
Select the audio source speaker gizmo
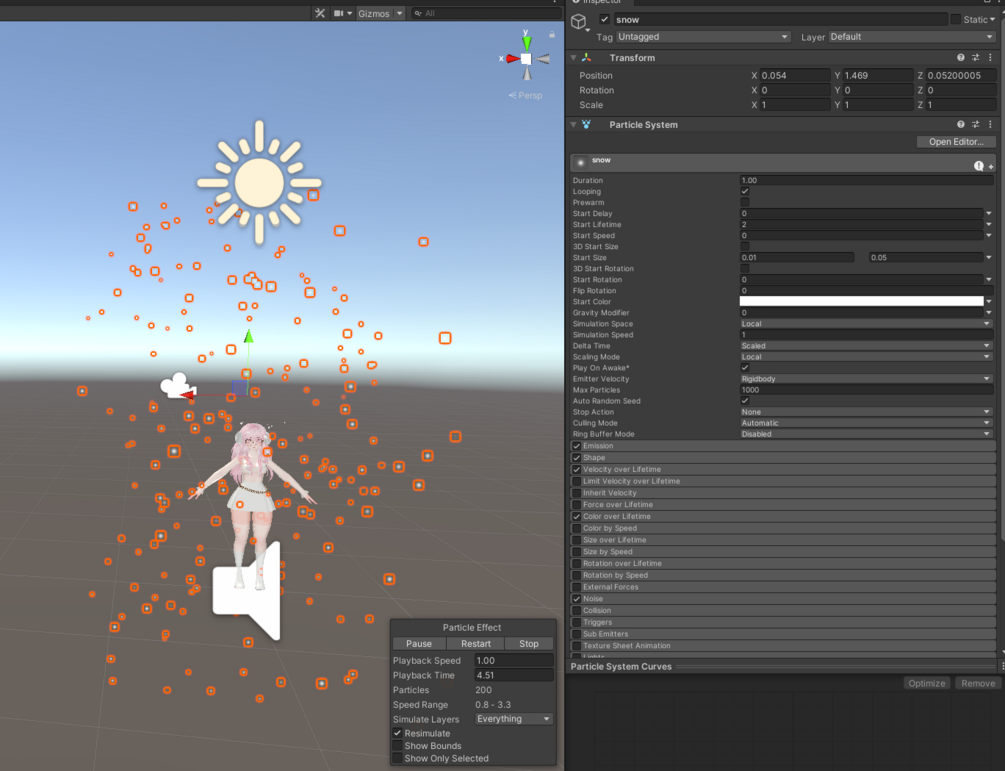247,591
